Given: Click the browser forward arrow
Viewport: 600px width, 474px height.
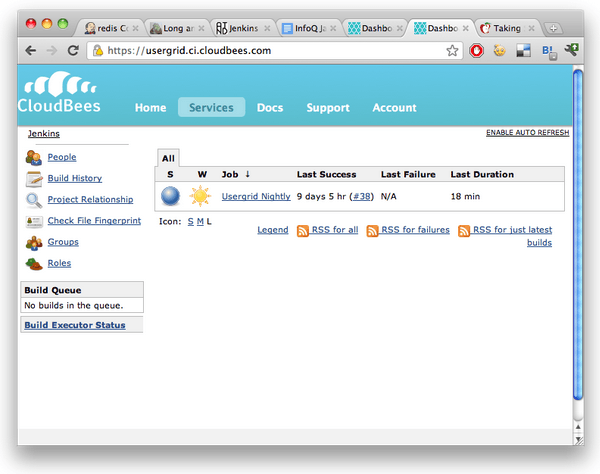Looking at the screenshot, I should [52, 50].
